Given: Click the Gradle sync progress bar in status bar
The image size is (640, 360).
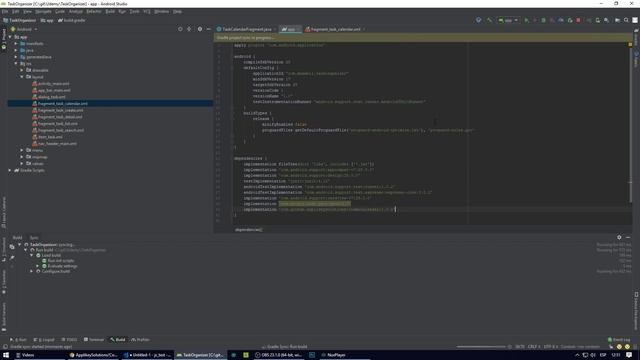Looking at the screenshot, I should point(481,347).
